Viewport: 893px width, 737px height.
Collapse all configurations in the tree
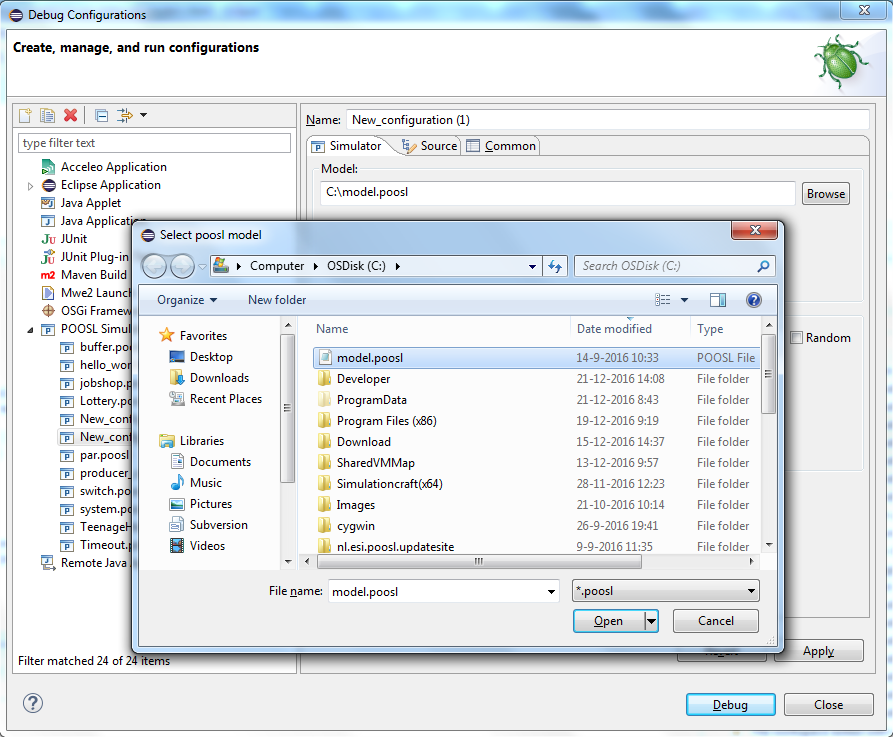(x=101, y=116)
